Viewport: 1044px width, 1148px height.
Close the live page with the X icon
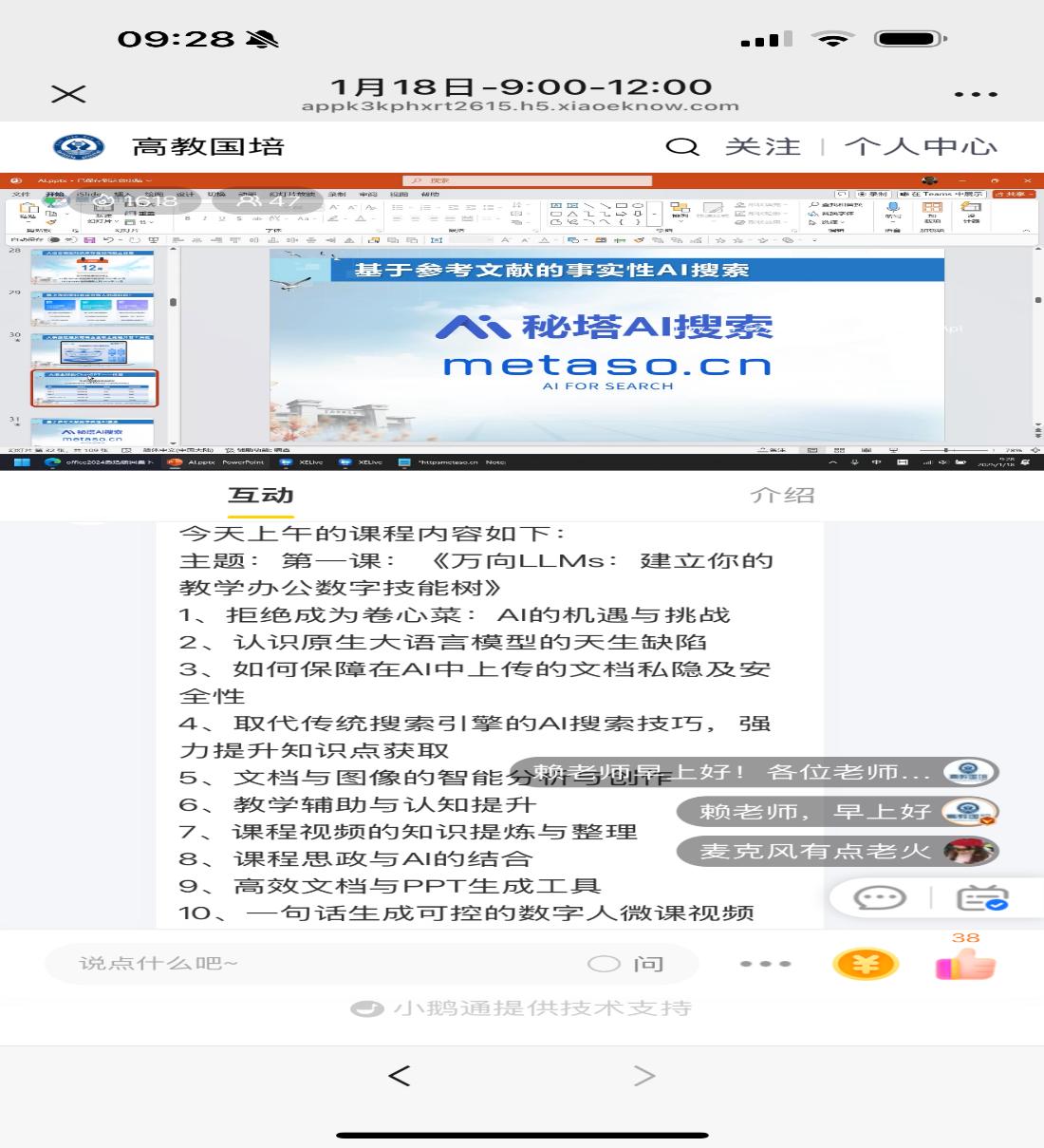(x=68, y=93)
